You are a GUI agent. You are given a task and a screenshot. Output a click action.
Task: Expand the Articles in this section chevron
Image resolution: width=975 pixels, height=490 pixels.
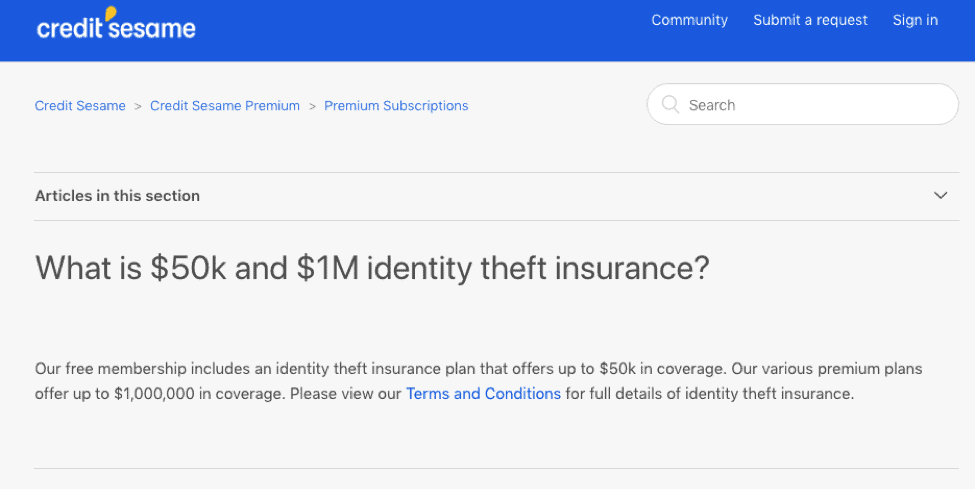940,196
